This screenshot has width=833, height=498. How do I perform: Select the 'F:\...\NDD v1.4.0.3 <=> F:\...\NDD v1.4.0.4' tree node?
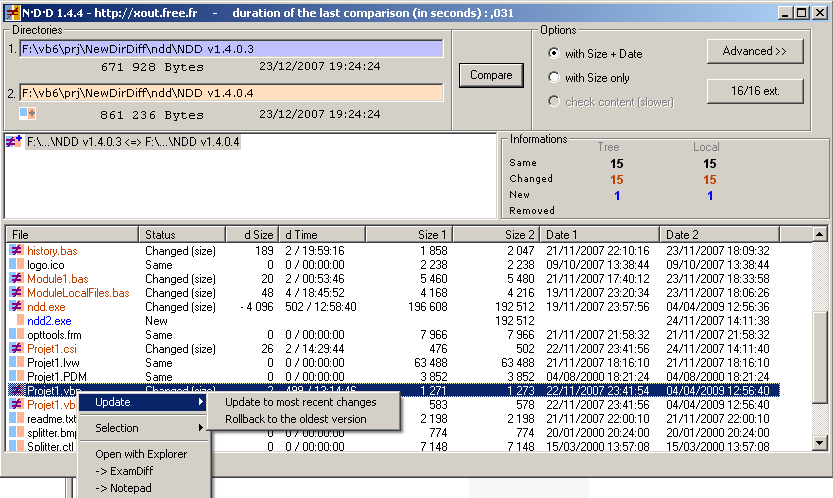point(133,142)
